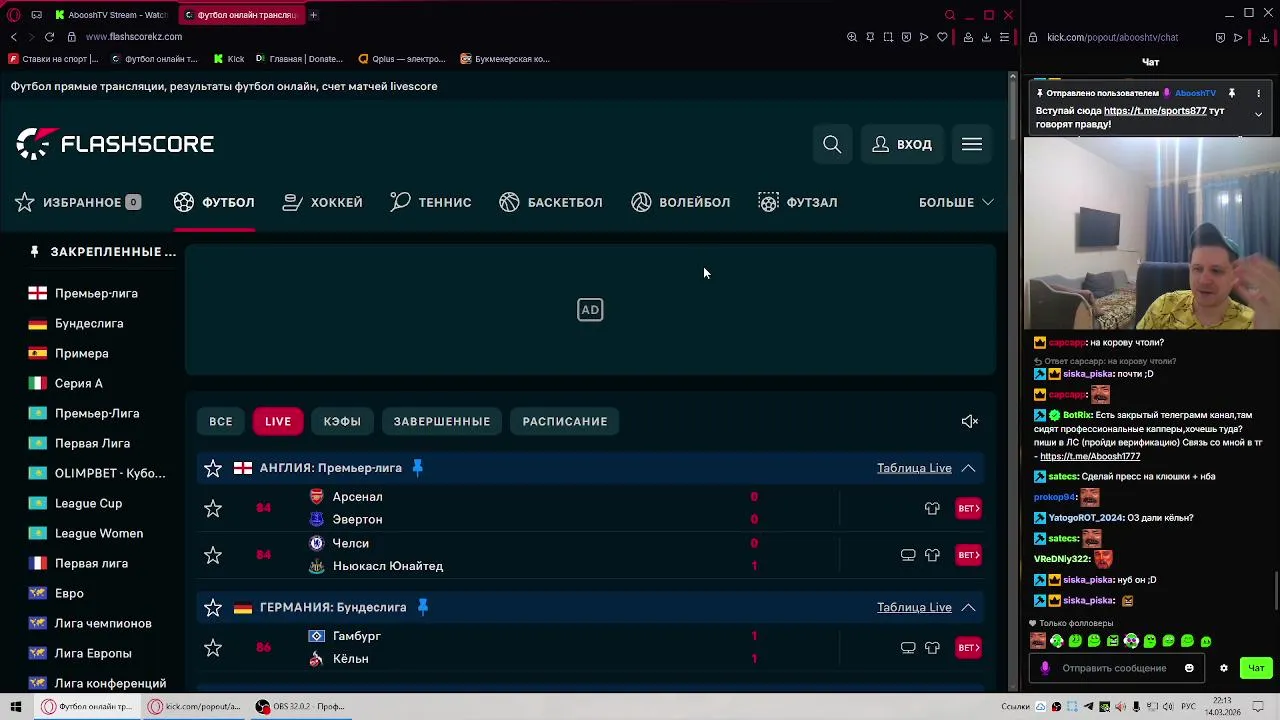Favorite the Челси – Ньюкасл match star
Image resolution: width=1280 pixels, height=720 pixels.
click(x=213, y=554)
